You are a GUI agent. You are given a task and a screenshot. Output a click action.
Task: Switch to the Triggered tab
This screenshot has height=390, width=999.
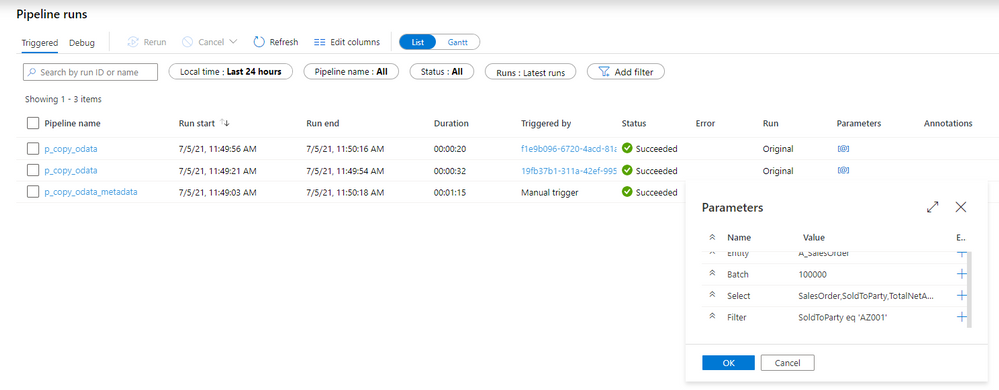coord(40,43)
